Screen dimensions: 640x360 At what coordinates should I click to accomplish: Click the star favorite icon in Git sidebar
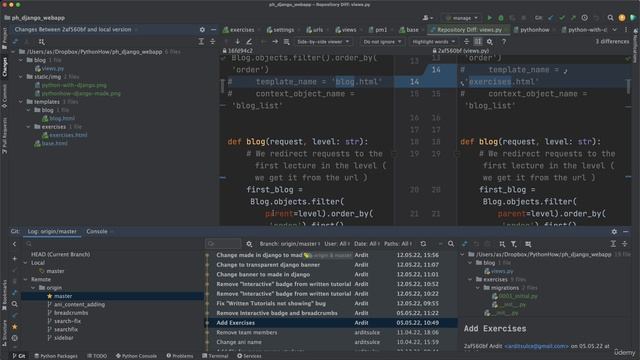pos(15,327)
